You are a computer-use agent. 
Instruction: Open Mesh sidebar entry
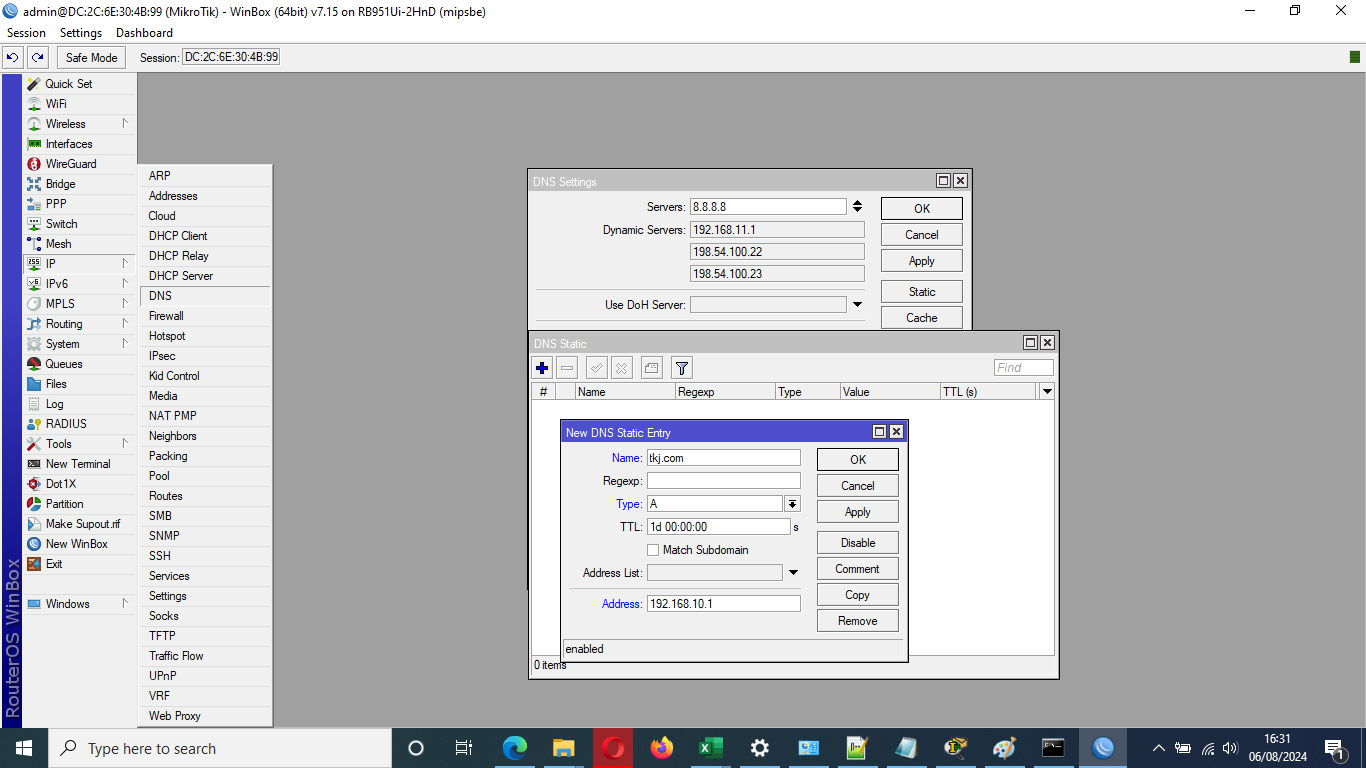[79, 244]
